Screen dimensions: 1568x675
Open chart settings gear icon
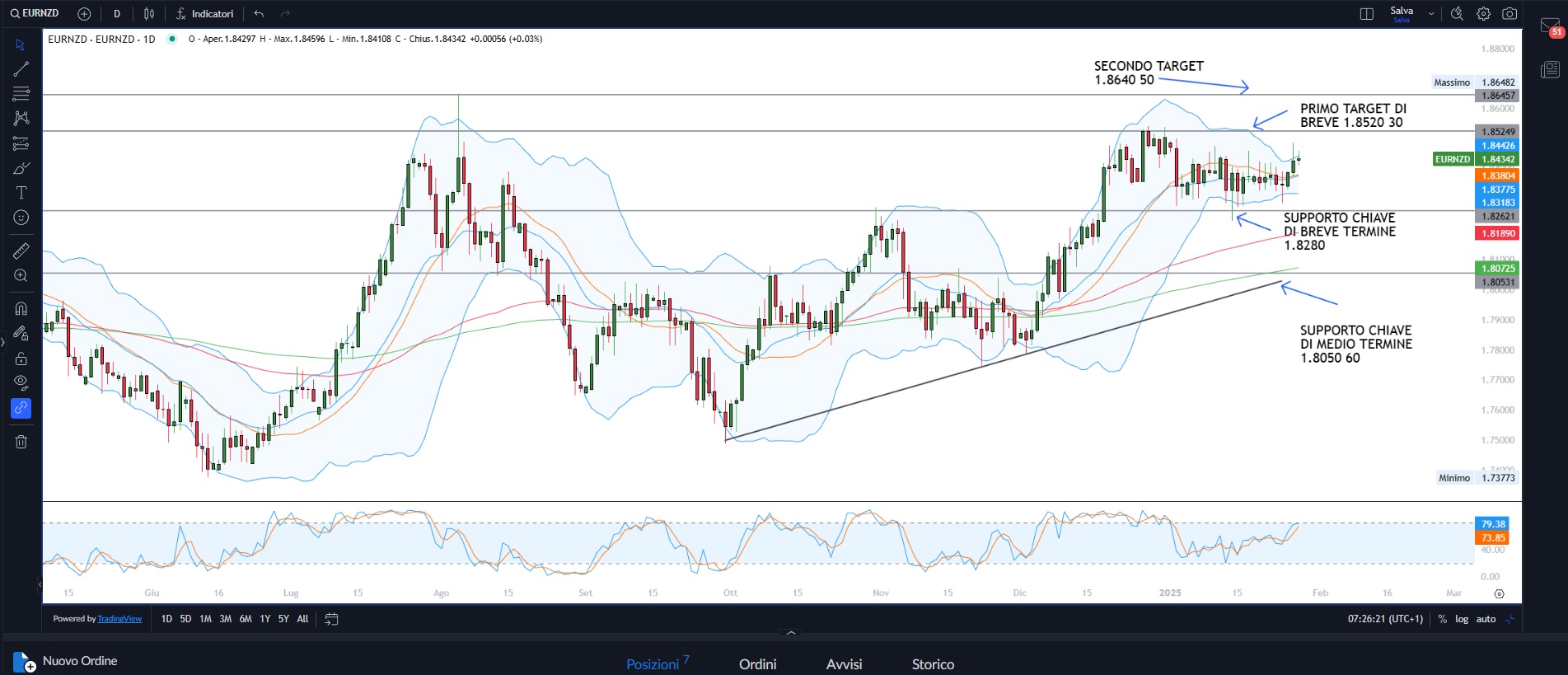[1483, 14]
